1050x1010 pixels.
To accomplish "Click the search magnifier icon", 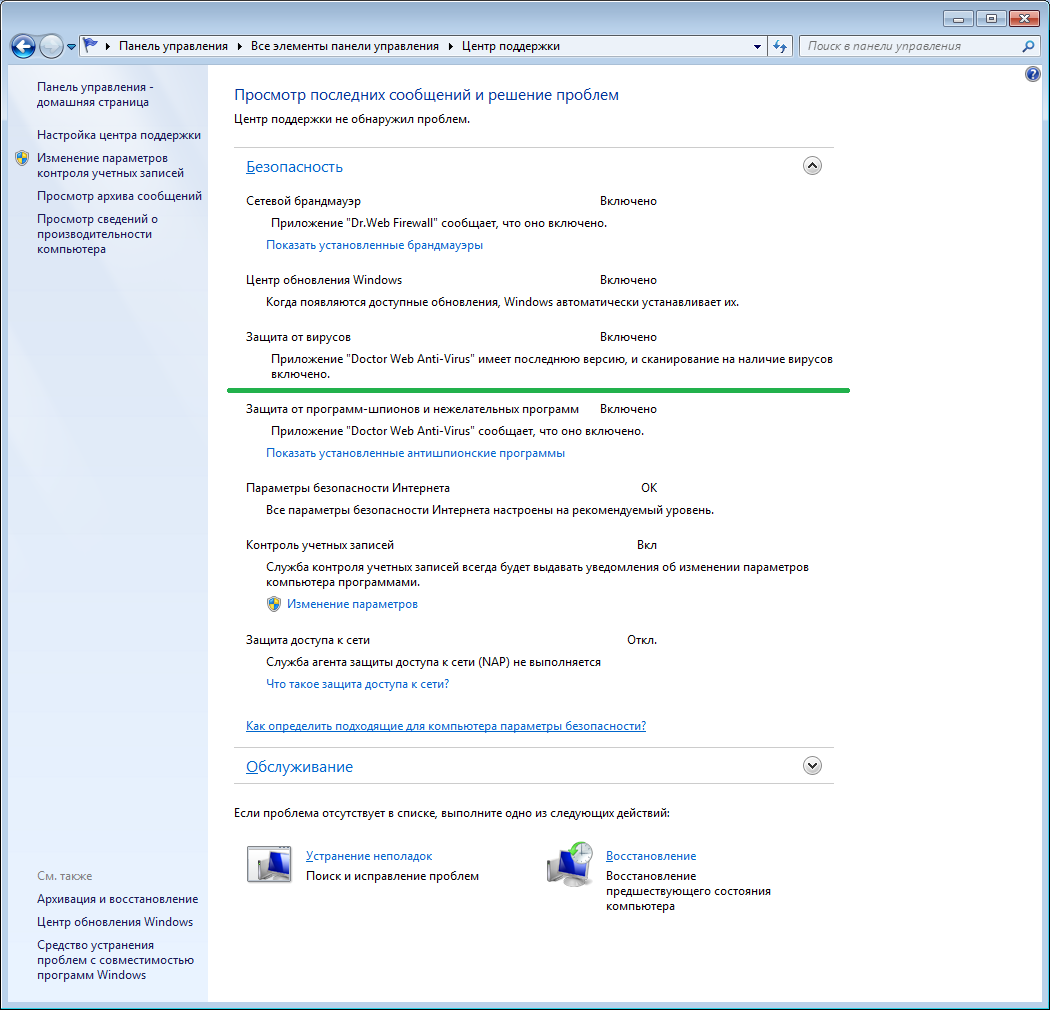I will tap(1028, 46).
